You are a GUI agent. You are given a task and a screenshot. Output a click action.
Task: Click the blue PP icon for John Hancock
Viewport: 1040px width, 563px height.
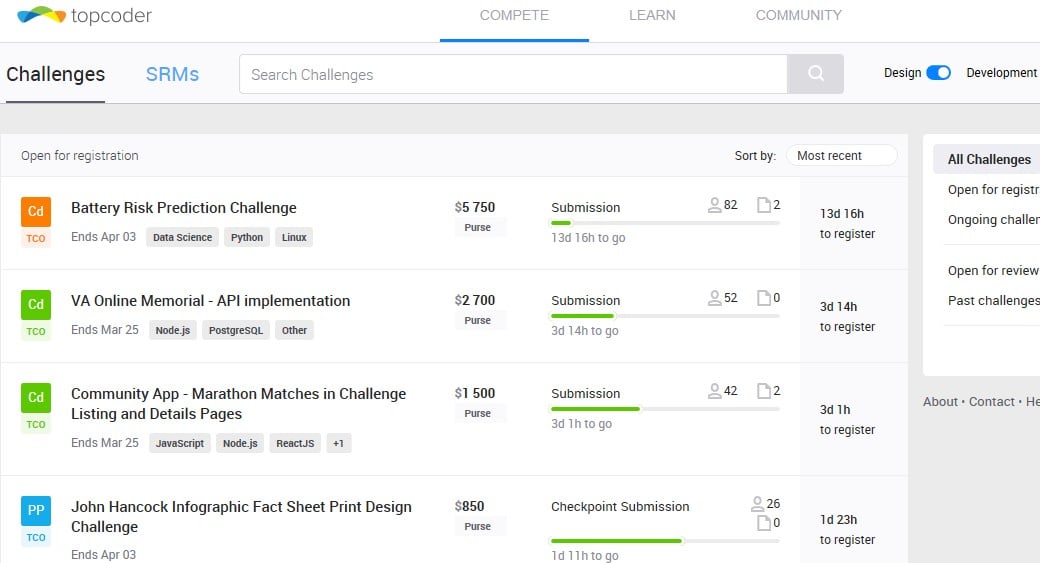coord(36,511)
